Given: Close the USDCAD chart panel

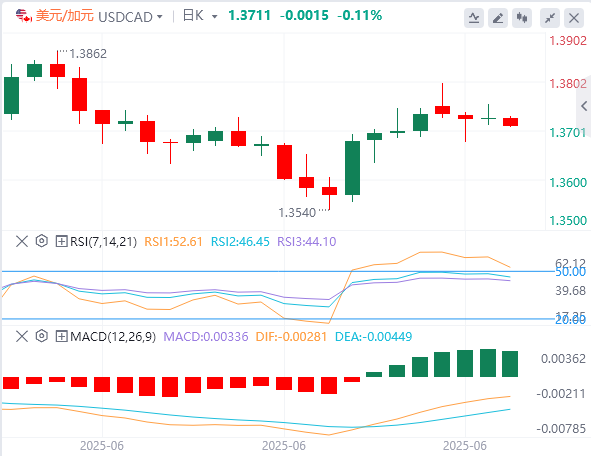Looking at the screenshot, I should [x=574, y=18].
